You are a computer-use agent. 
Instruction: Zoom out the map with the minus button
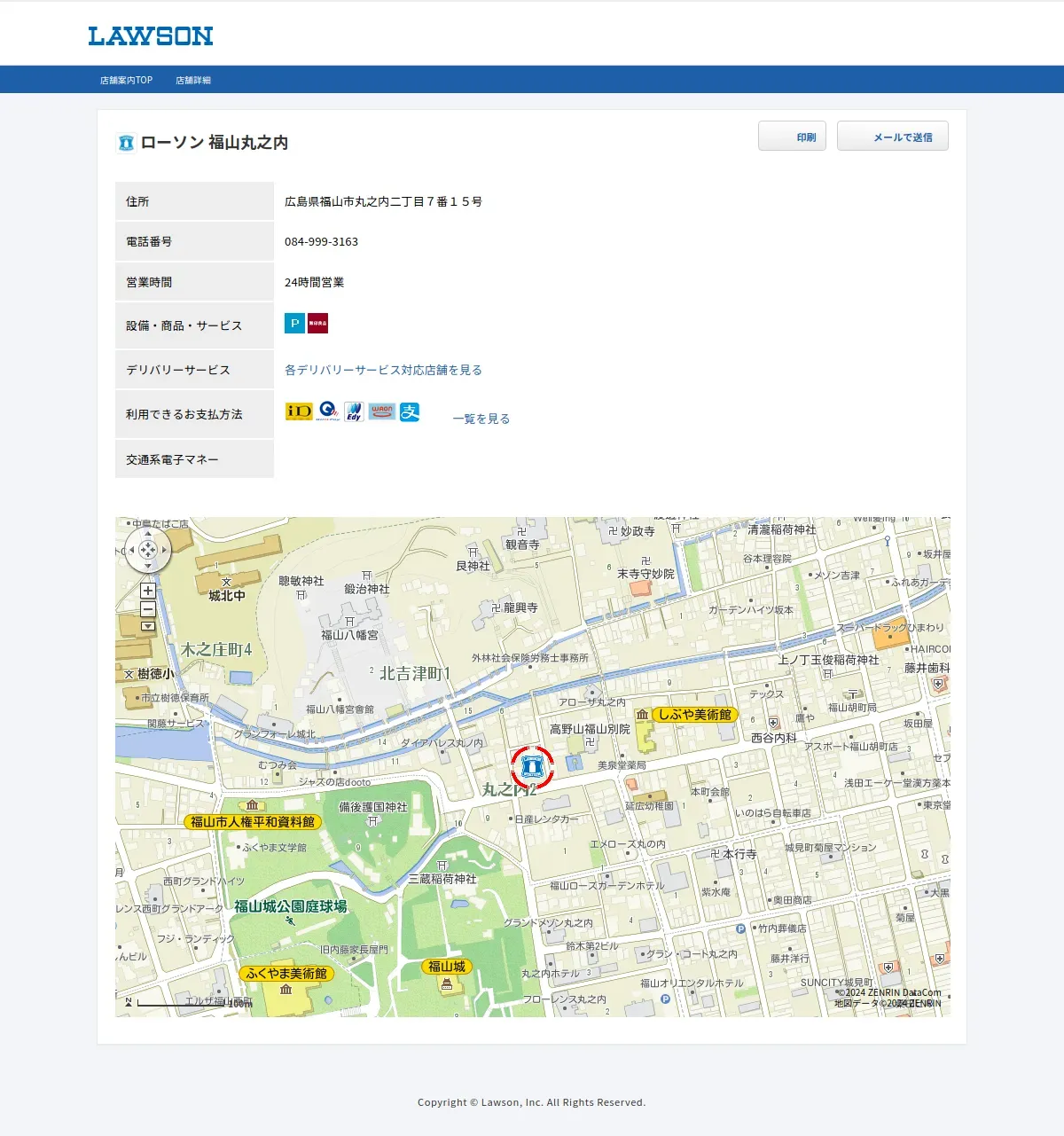(x=148, y=609)
